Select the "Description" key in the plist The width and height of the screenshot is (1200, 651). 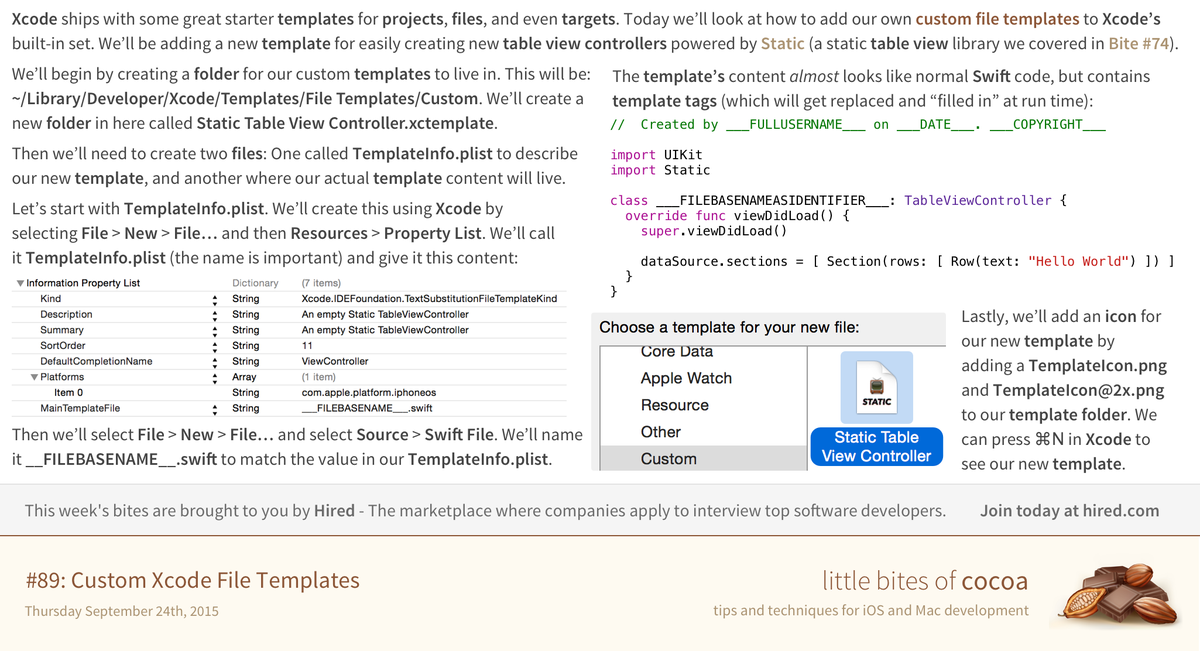(66, 314)
